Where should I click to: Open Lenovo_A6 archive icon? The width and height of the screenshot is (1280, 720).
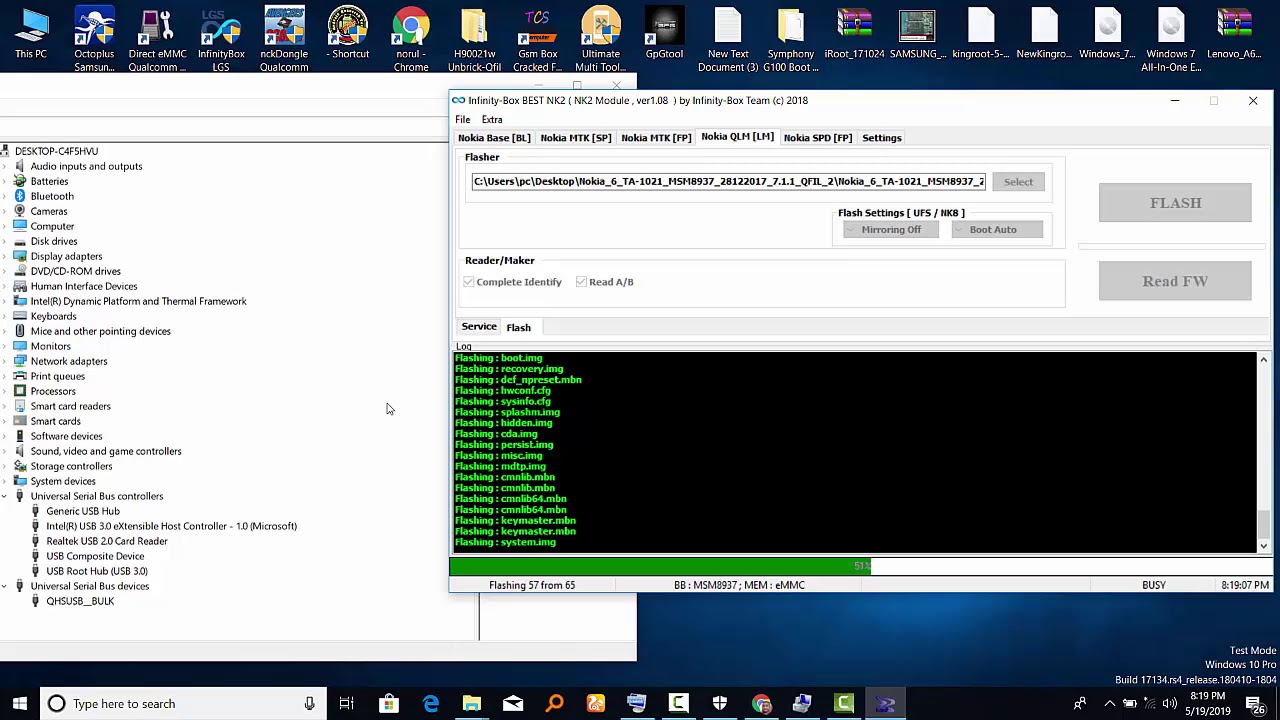(x=1234, y=34)
